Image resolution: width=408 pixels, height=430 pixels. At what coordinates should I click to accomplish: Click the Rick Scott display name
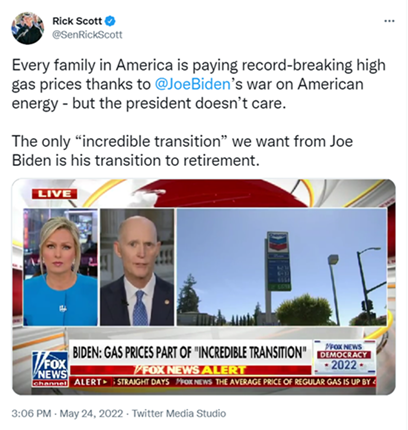click(77, 21)
